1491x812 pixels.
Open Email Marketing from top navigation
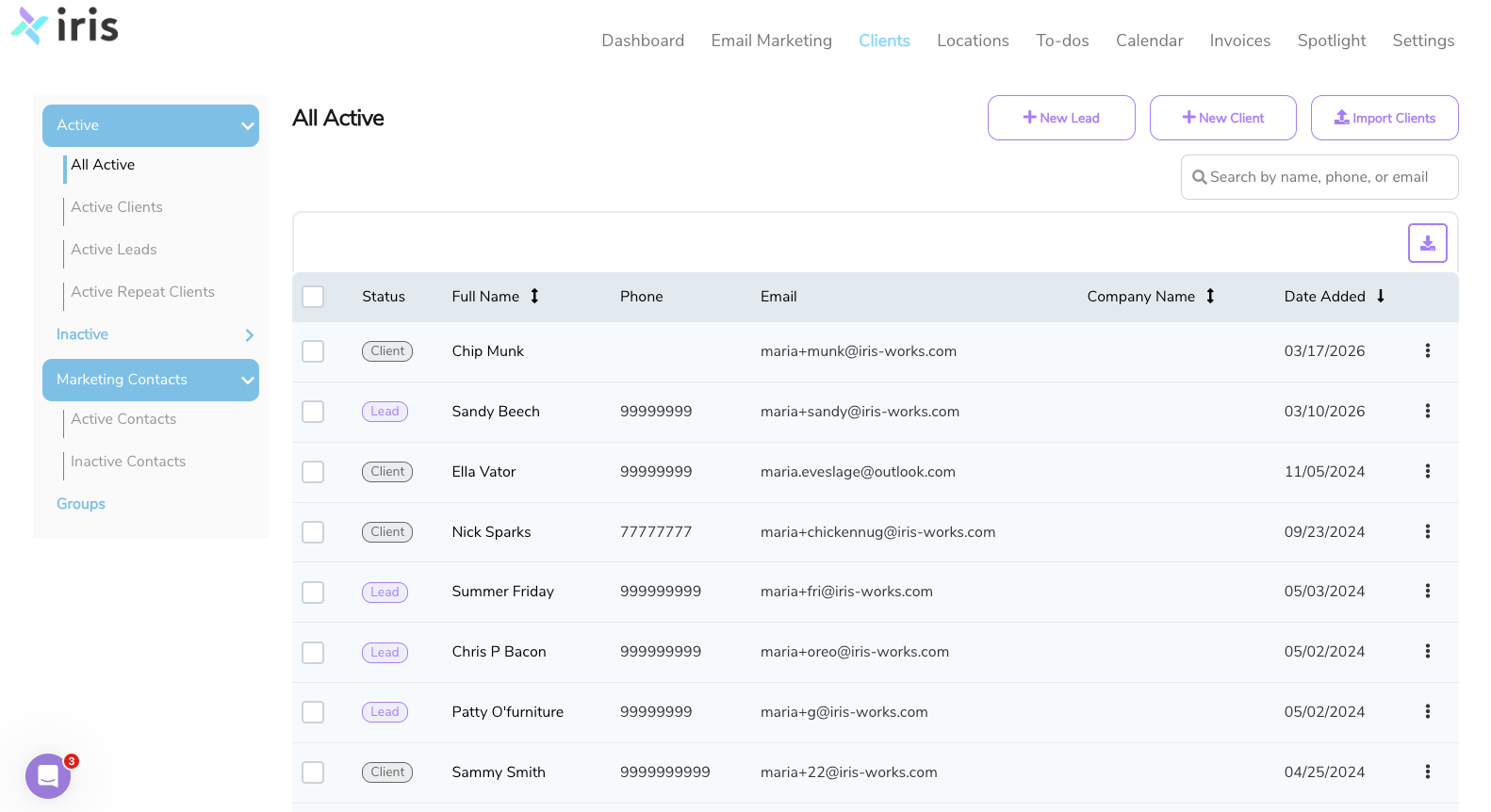[x=771, y=41]
